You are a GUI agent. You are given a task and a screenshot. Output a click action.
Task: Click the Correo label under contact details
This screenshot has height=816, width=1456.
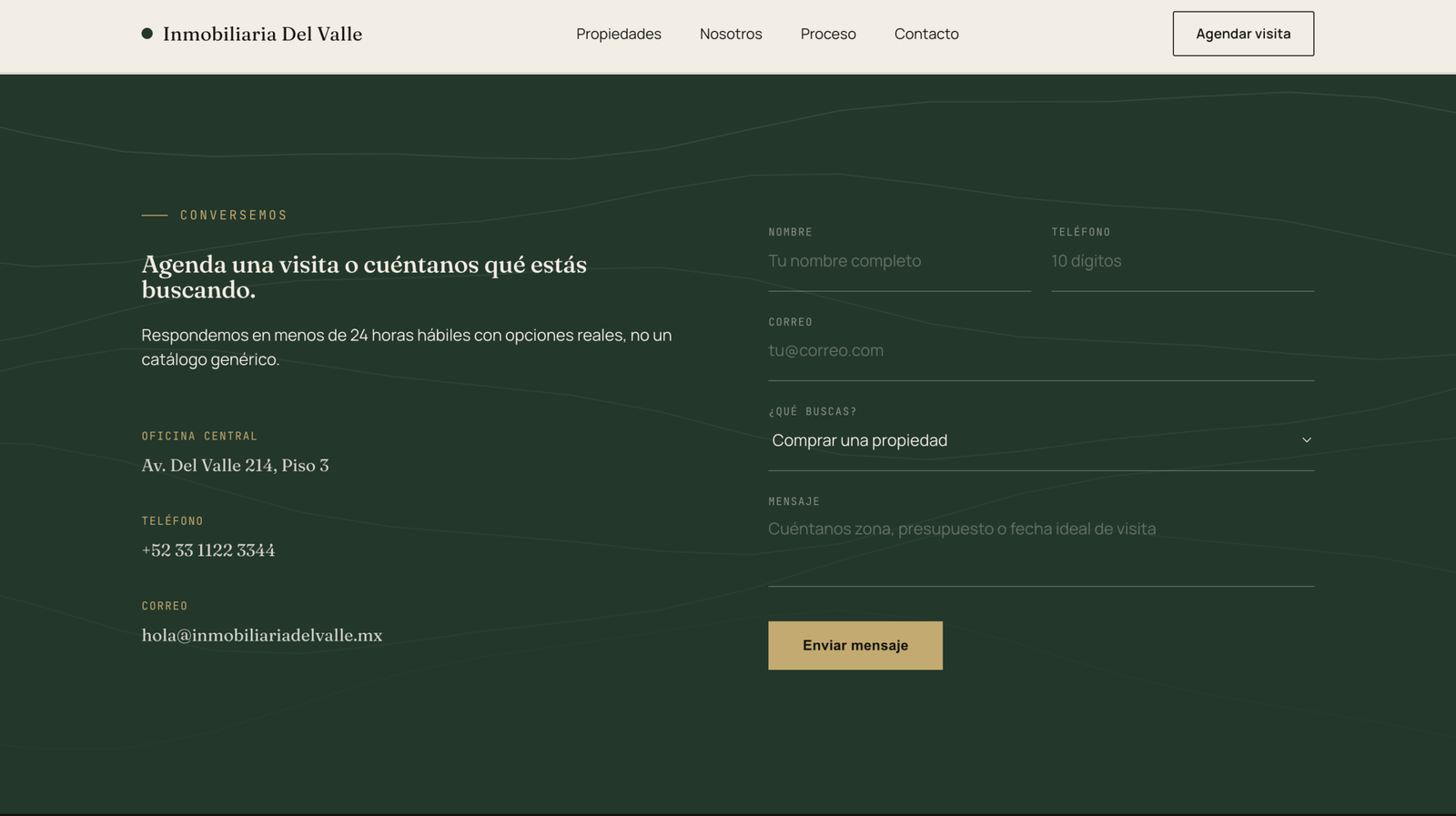165,606
